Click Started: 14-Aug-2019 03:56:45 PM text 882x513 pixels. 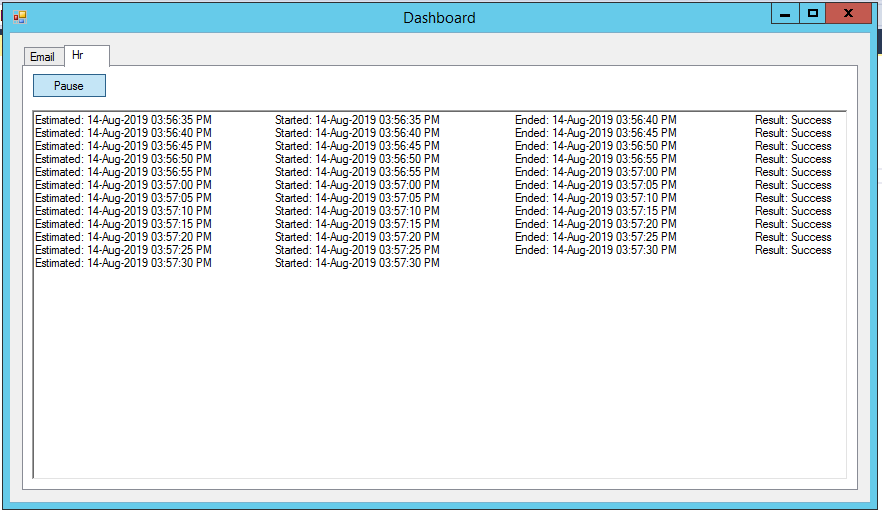click(x=357, y=146)
